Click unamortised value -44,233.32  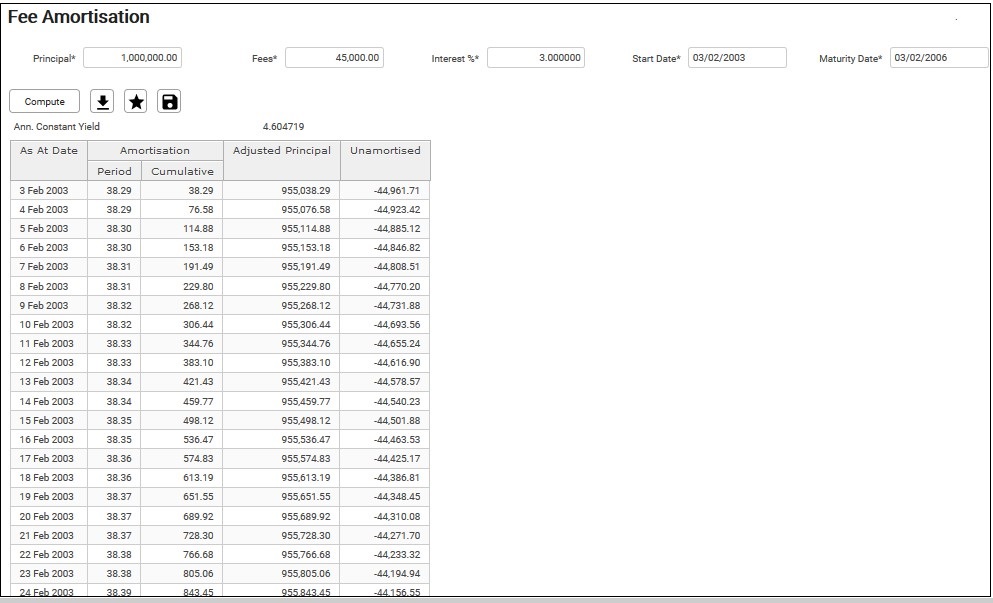[397, 555]
